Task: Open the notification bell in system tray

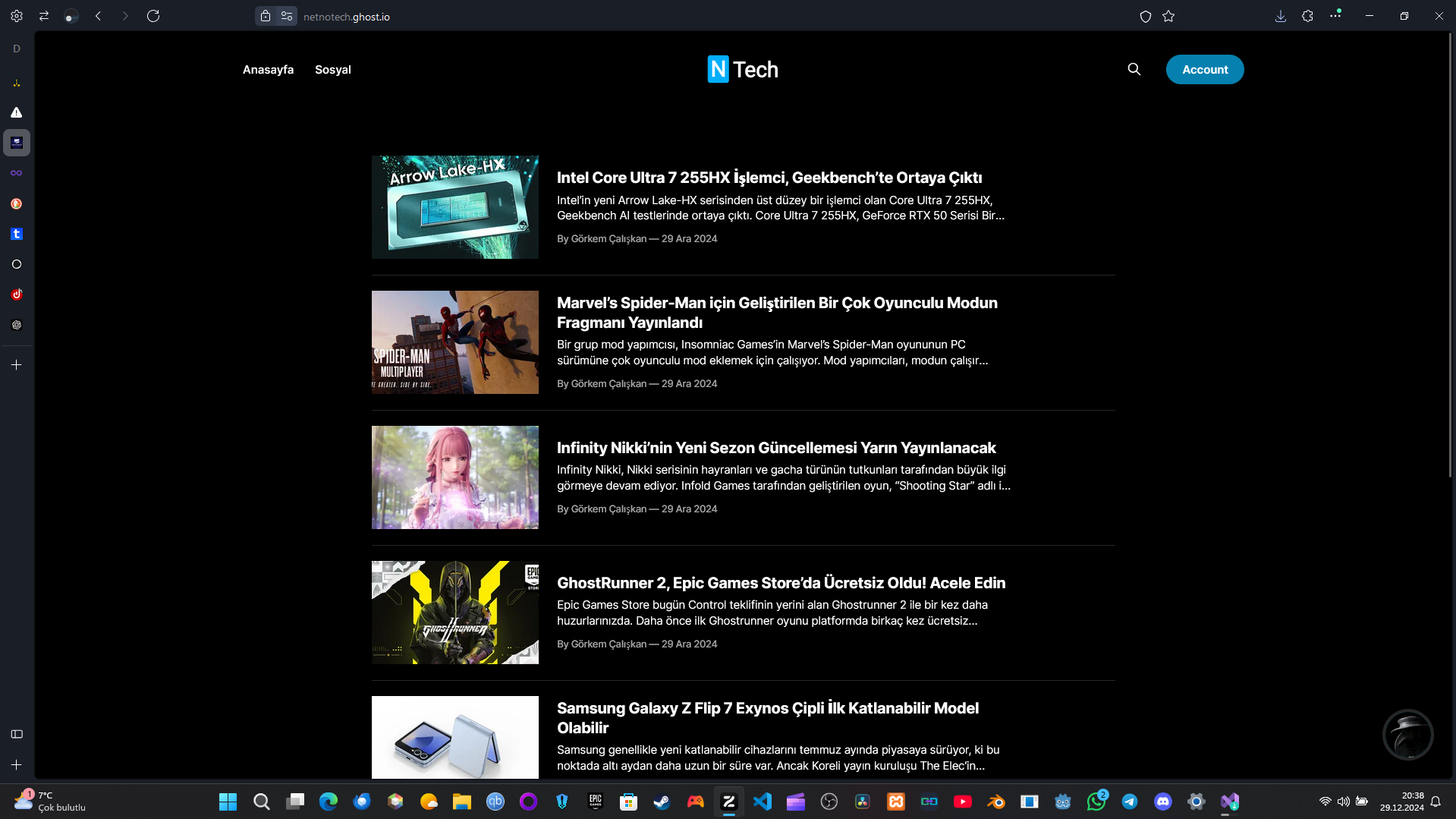Action: click(x=1436, y=802)
